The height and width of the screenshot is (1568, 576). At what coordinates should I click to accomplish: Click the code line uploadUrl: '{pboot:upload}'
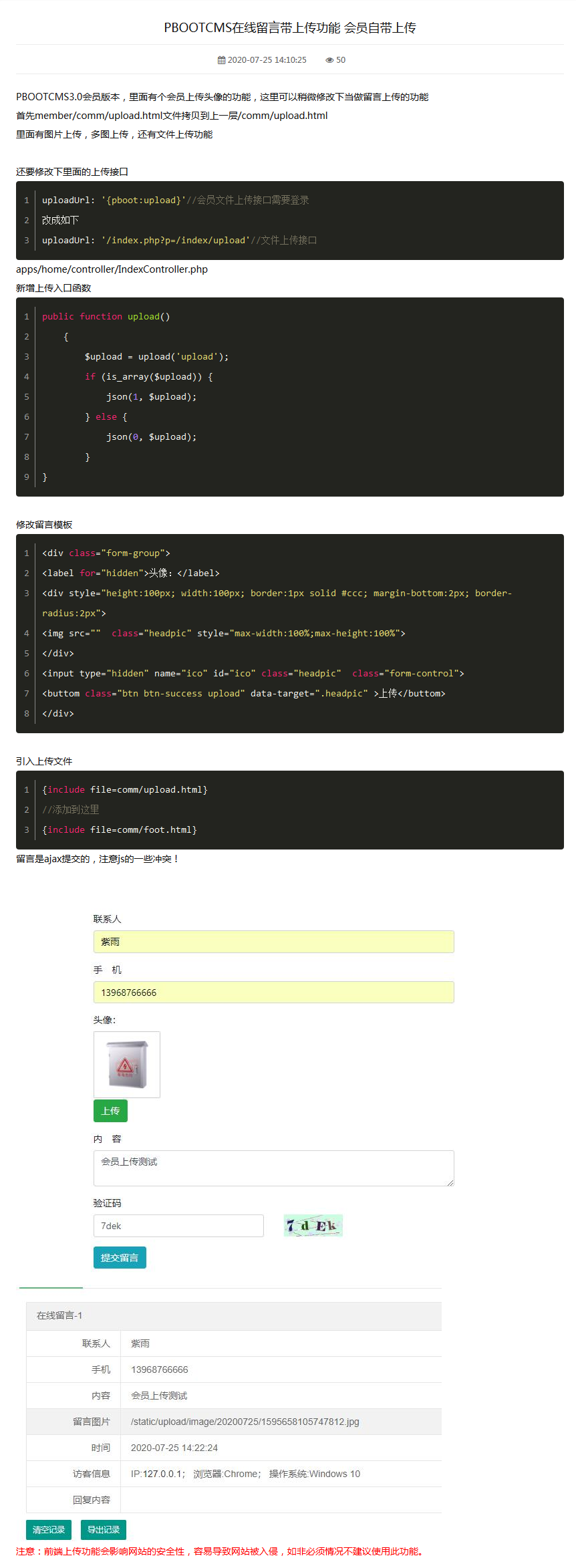(175, 200)
